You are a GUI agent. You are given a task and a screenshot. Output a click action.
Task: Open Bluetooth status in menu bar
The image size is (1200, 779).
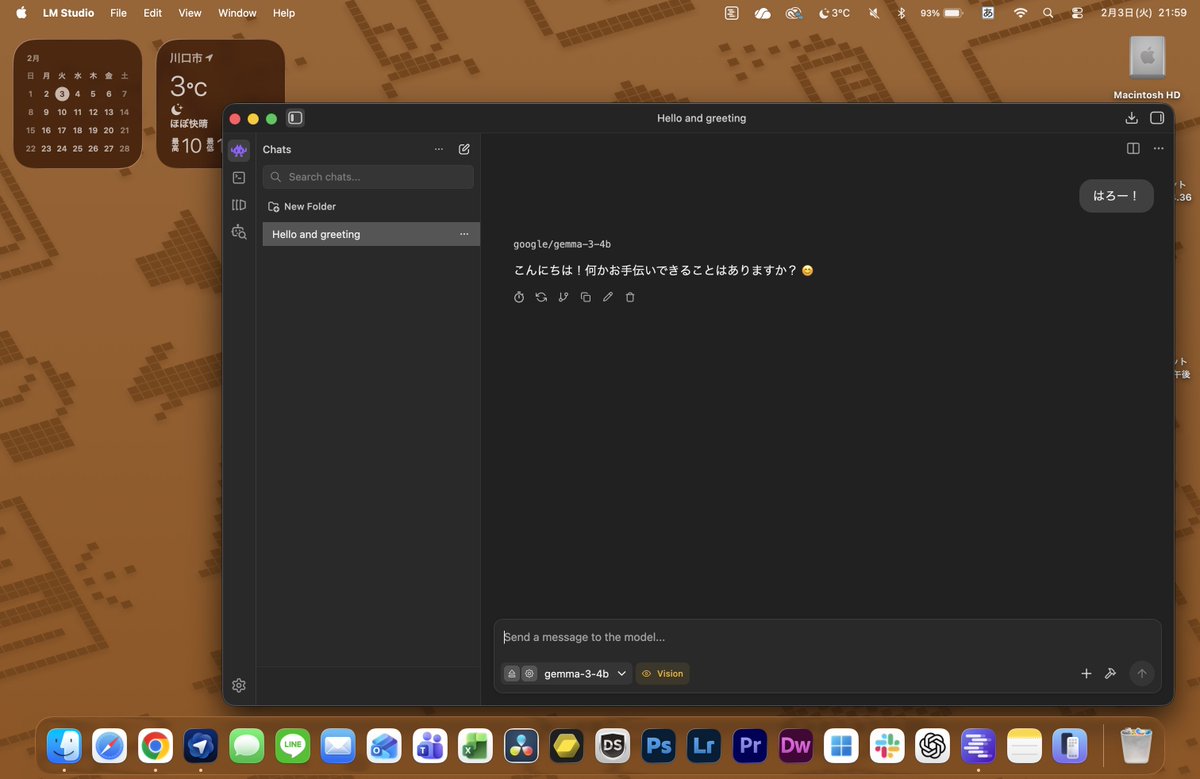901,13
